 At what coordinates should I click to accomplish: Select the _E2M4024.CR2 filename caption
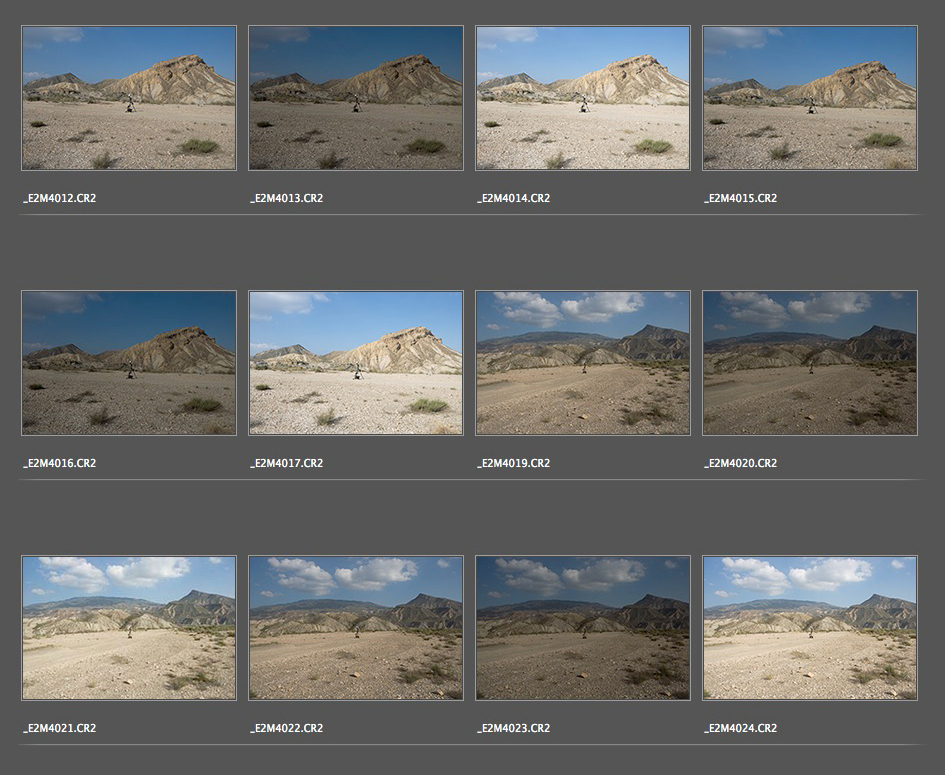click(x=741, y=728)
